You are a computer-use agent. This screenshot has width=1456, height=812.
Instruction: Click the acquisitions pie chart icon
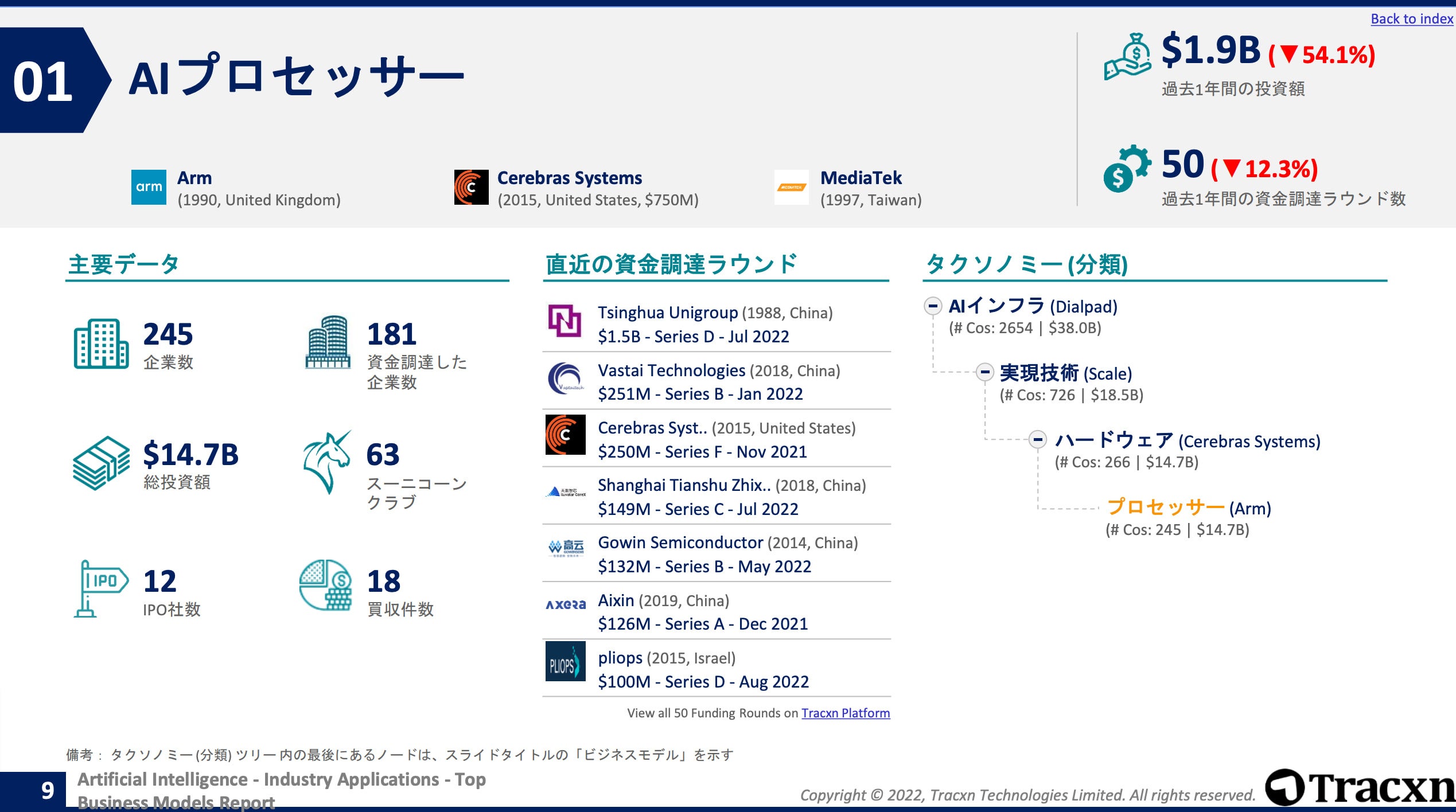[x=326, y=585]
